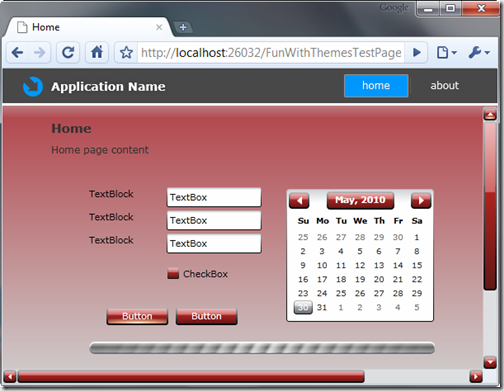Screen dimensions: 504x391
Task: Open the wrench tools menu dropdown
Action: (x=479, y=53)
